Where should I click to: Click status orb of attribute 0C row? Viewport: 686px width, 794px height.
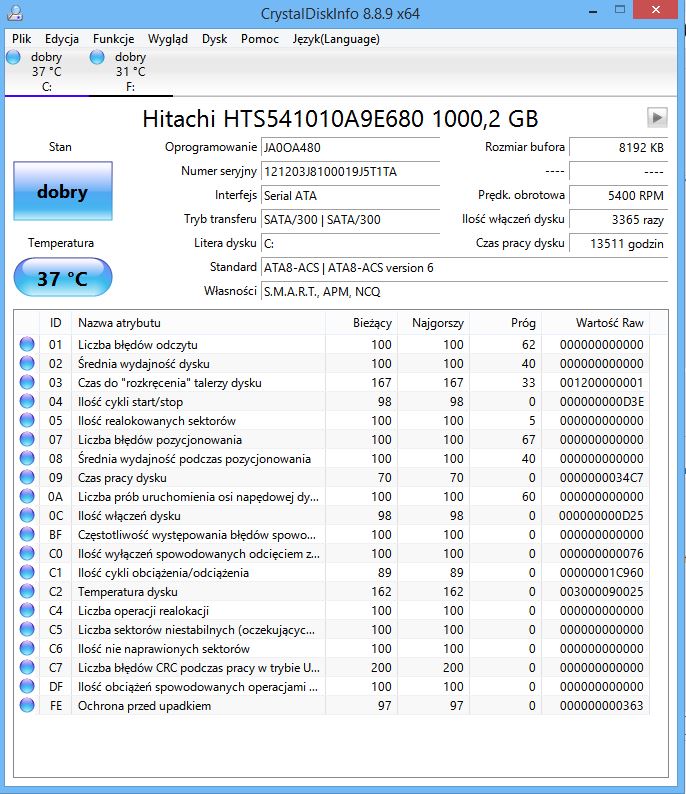(x=27, y=515)
